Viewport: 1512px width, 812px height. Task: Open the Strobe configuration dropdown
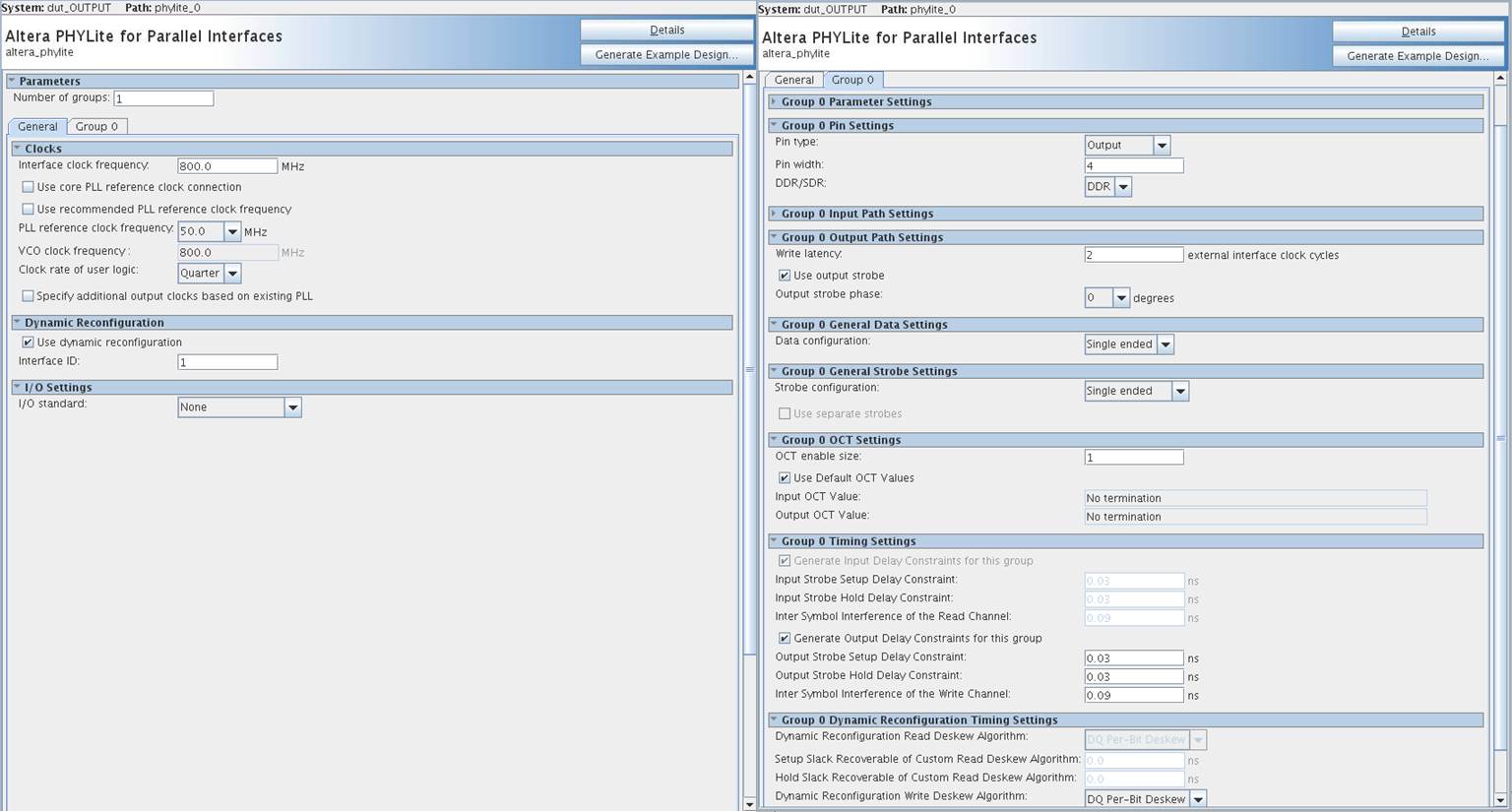pos(1180,392)
